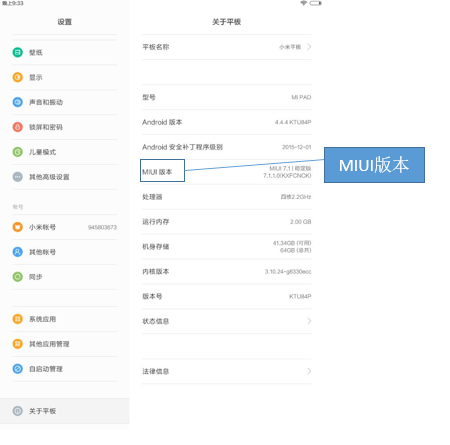Click the blue MIUI版本 callout box

click(374, 165)
